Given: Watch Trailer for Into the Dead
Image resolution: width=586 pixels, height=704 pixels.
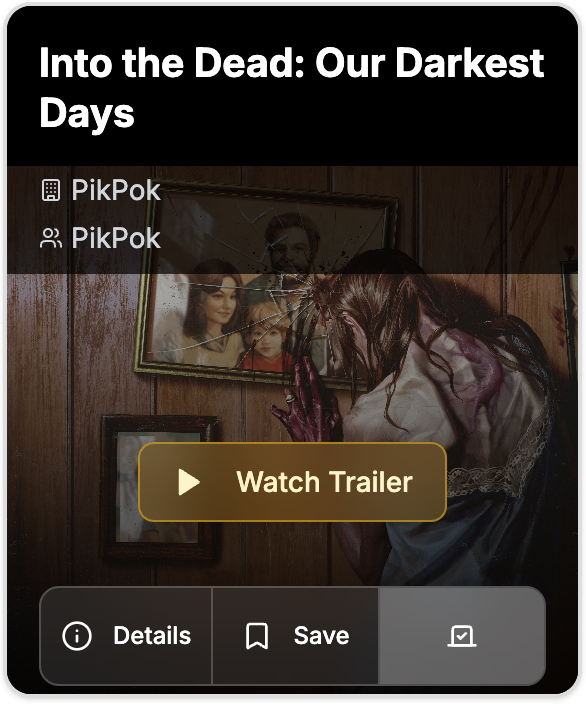Looking at the screenshot, I should click(292, 482).
